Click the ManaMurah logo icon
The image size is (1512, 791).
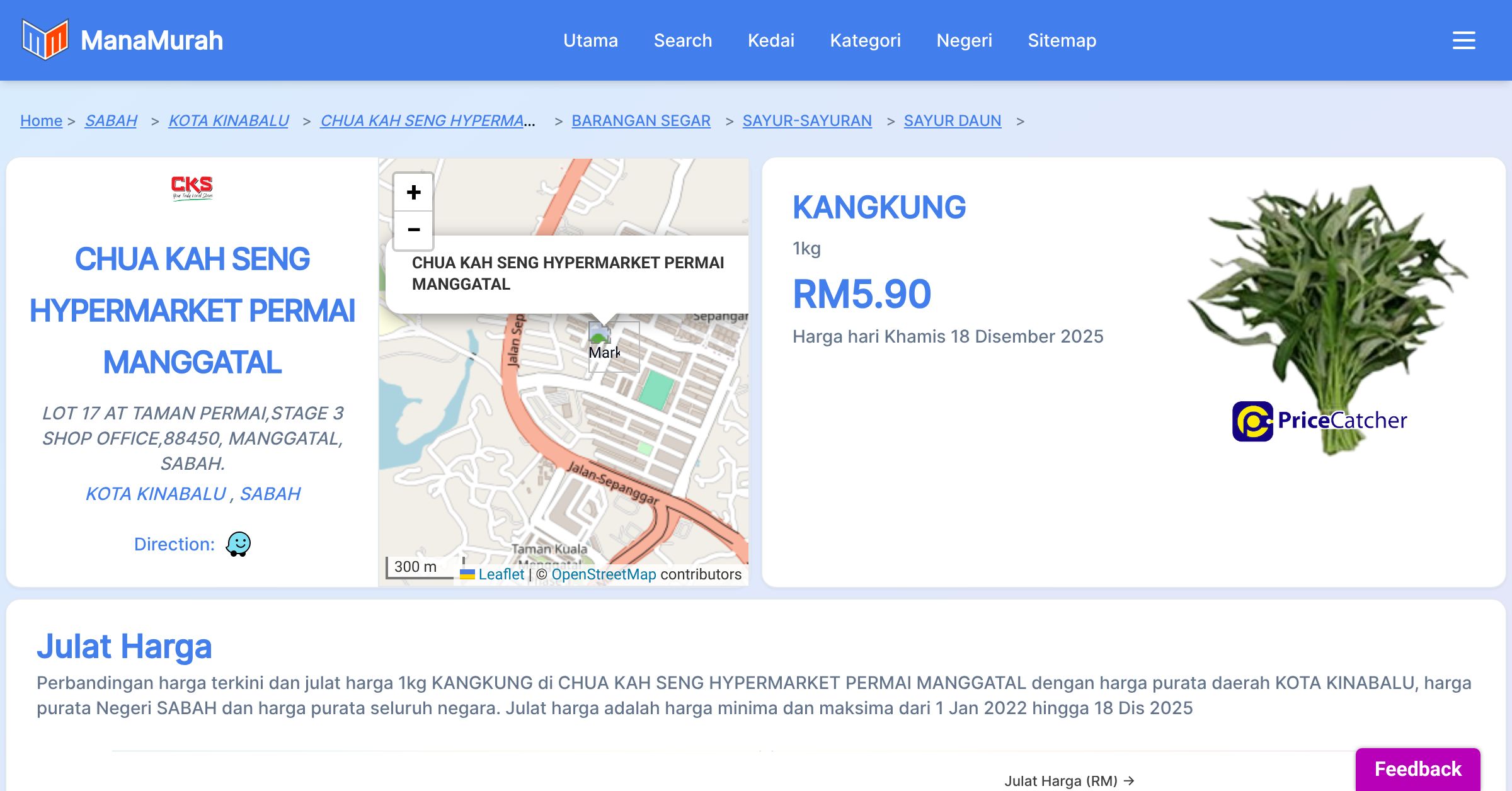coord(45,40)
